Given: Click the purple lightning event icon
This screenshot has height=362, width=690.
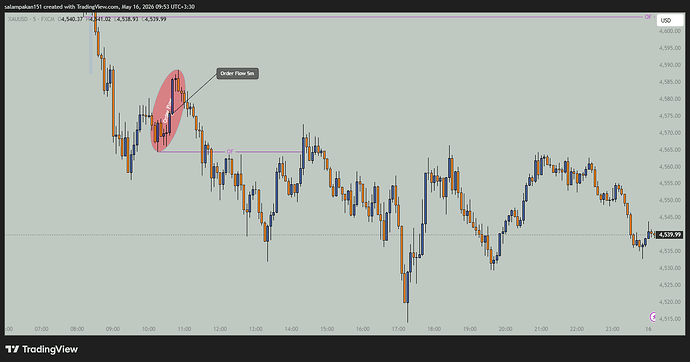Looking at the screenshot, I should click(653, 317).
